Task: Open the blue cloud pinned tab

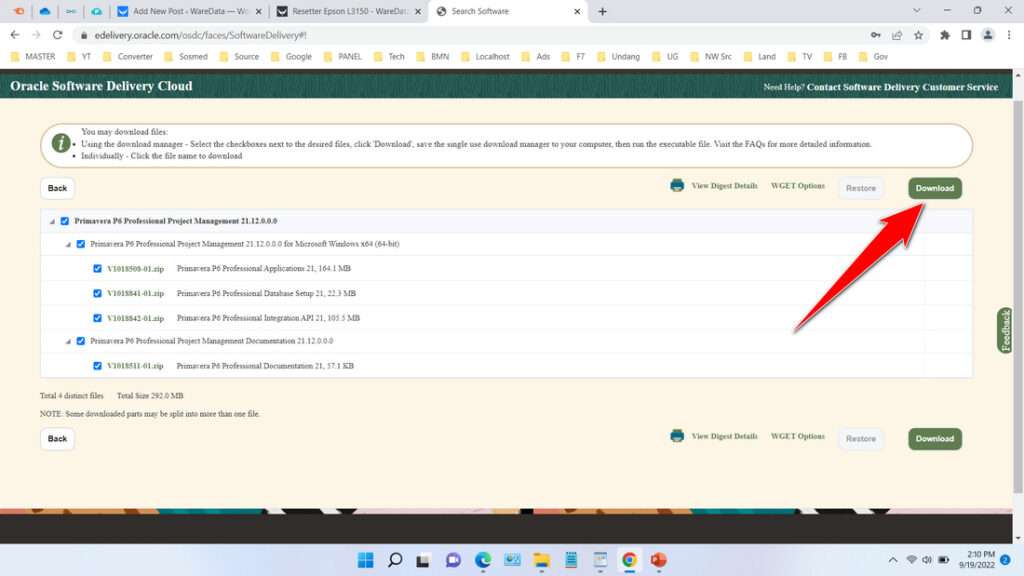Action: tap(44, 11)
